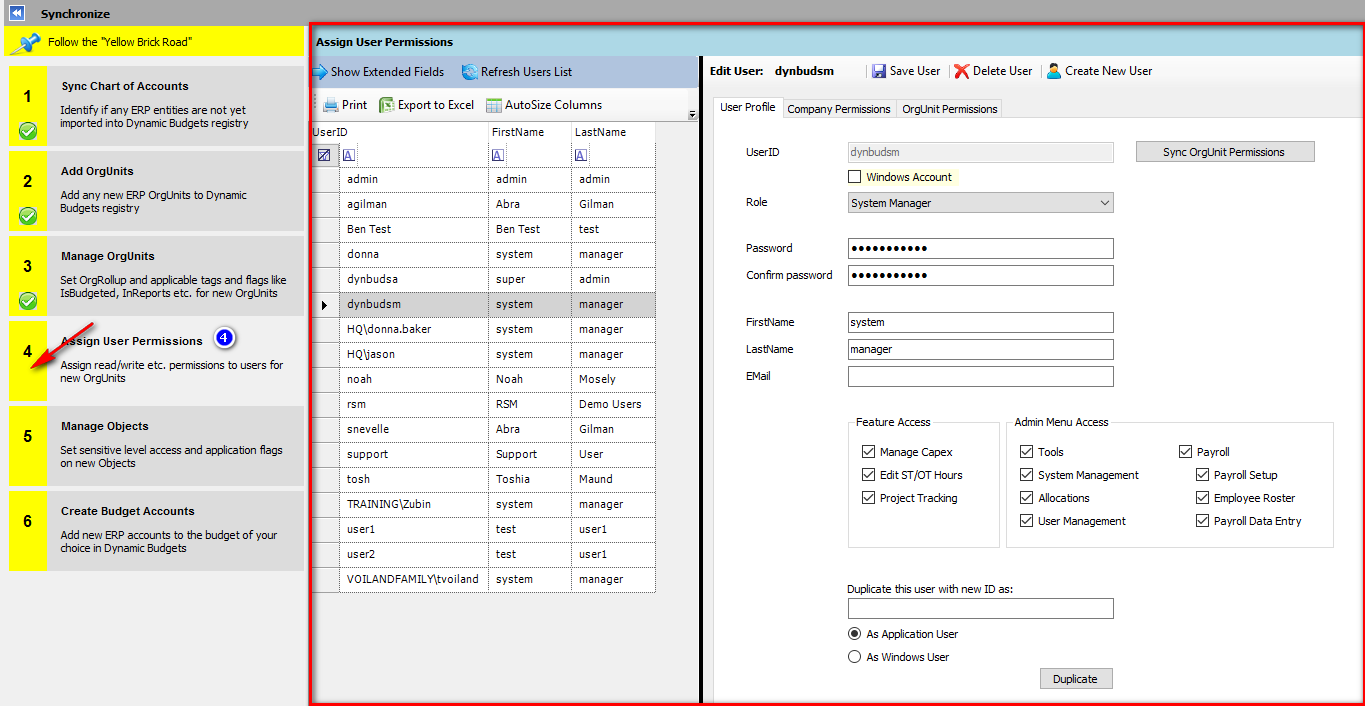The width and height of the screenshot is (1365, 706).
Task: Select the user row agilman
Action: click(484, 204)
